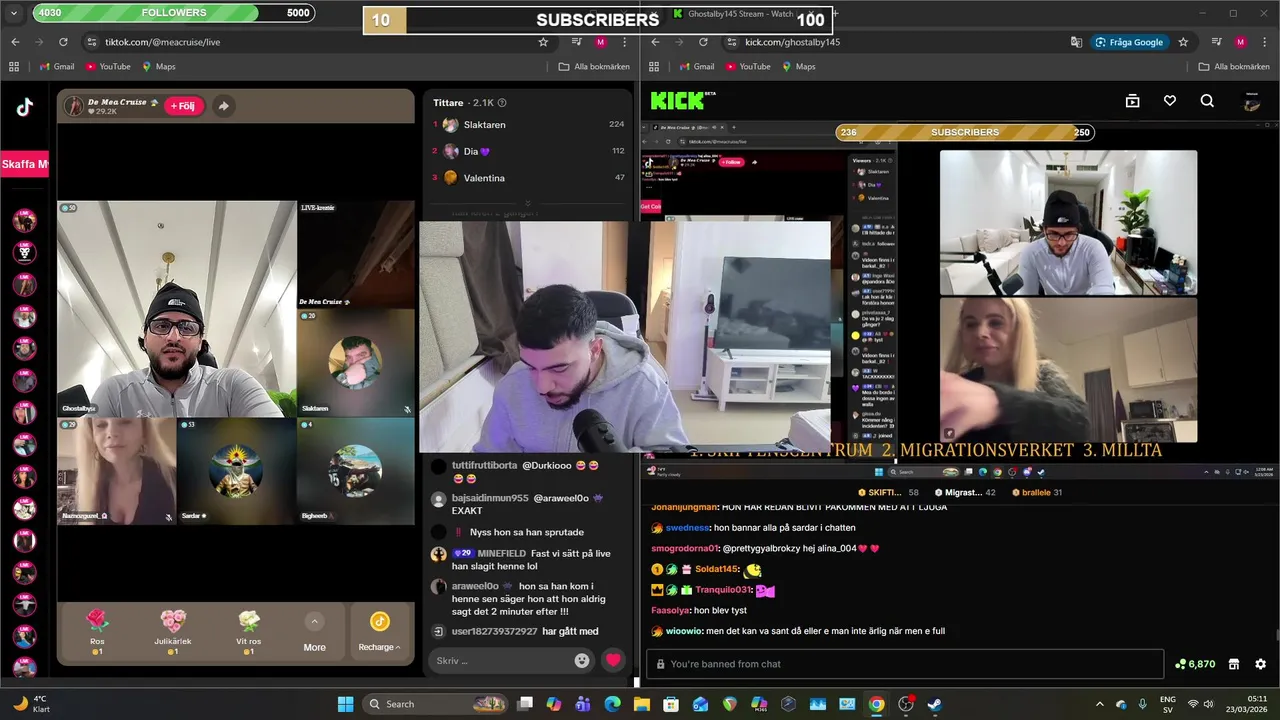This screenshot has height=720, width=1280.
Task: Bookmark the kick.com page with star icon
Action: [x=1183, y=42]
